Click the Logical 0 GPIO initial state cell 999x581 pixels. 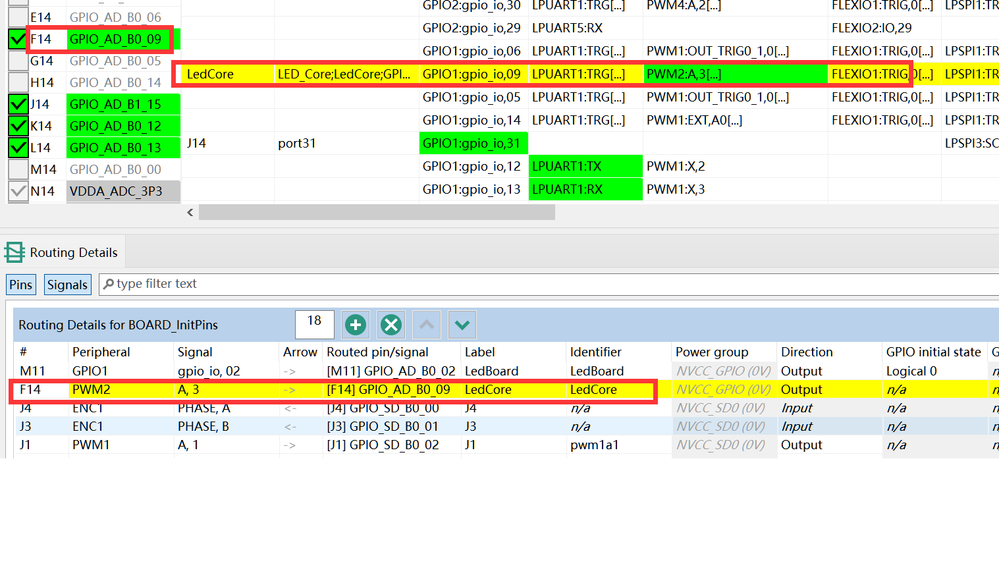912,371
